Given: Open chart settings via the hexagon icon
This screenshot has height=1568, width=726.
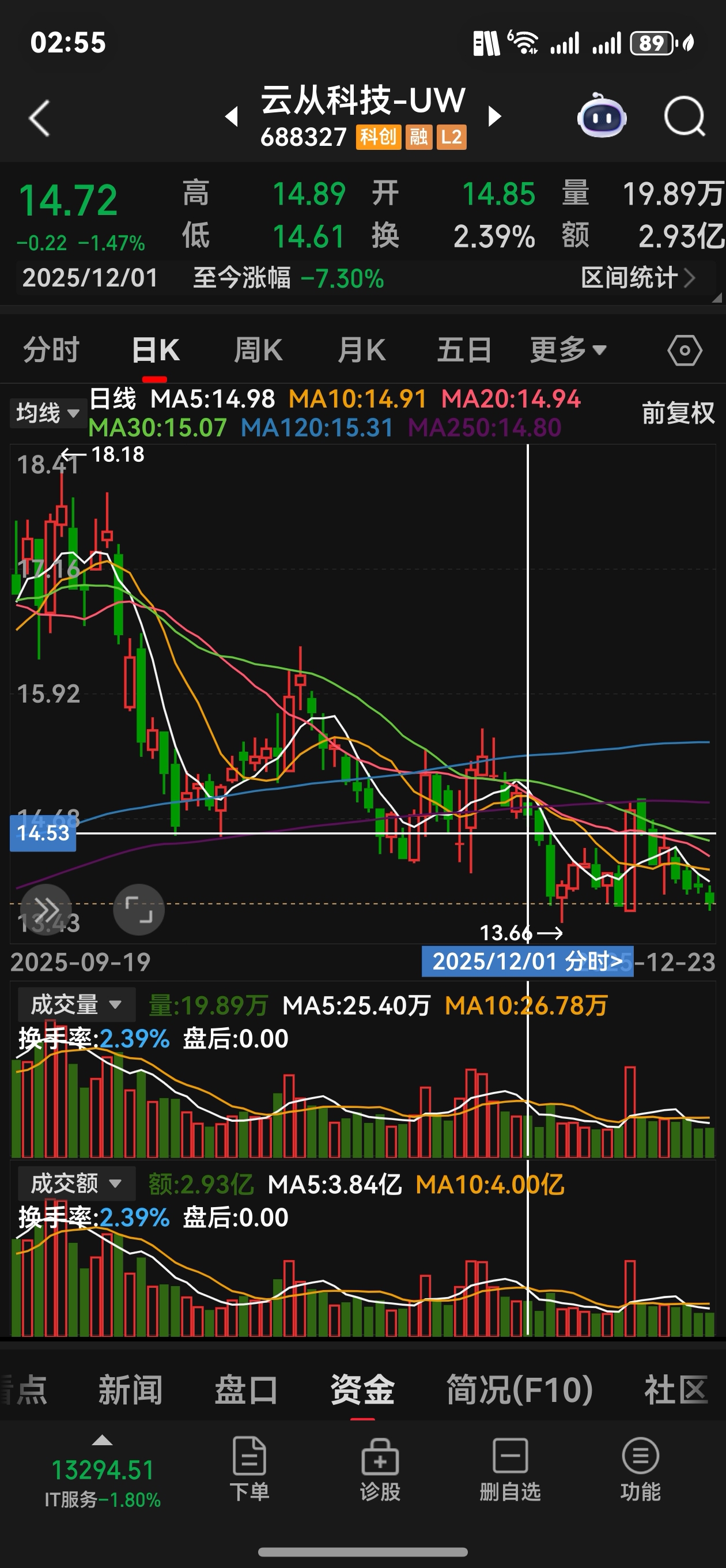Looking at the screenshot, I should (x=685, y=350).
